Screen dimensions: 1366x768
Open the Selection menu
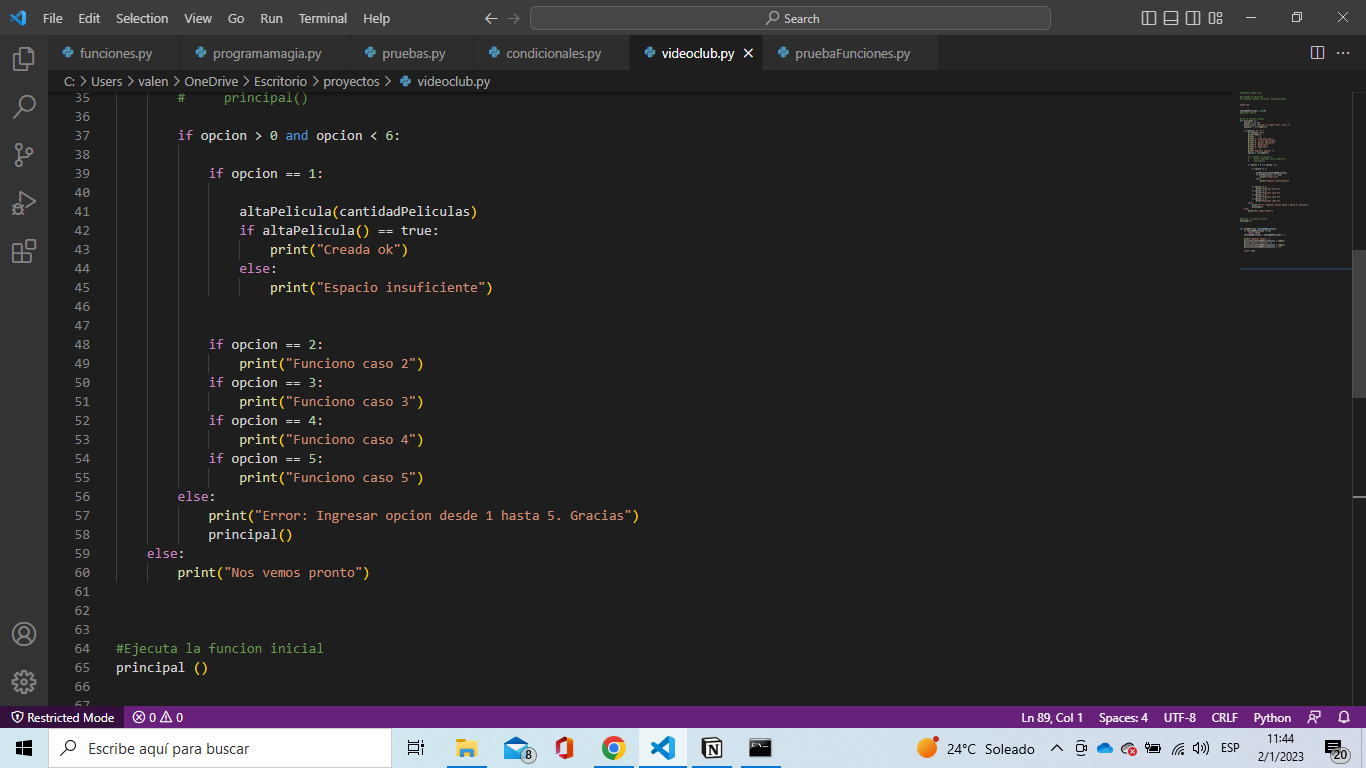pos(142,18)
